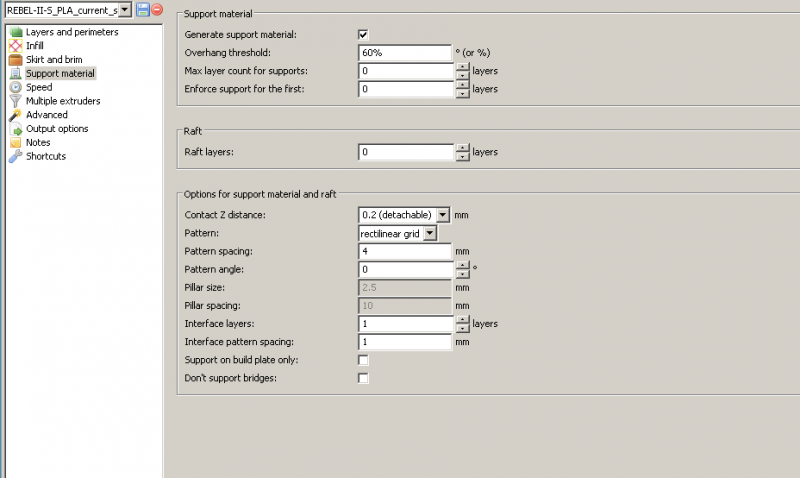Click the Overhang threshold input field
Viewport: 800px width, 478px height.
[x=405, y=53]
